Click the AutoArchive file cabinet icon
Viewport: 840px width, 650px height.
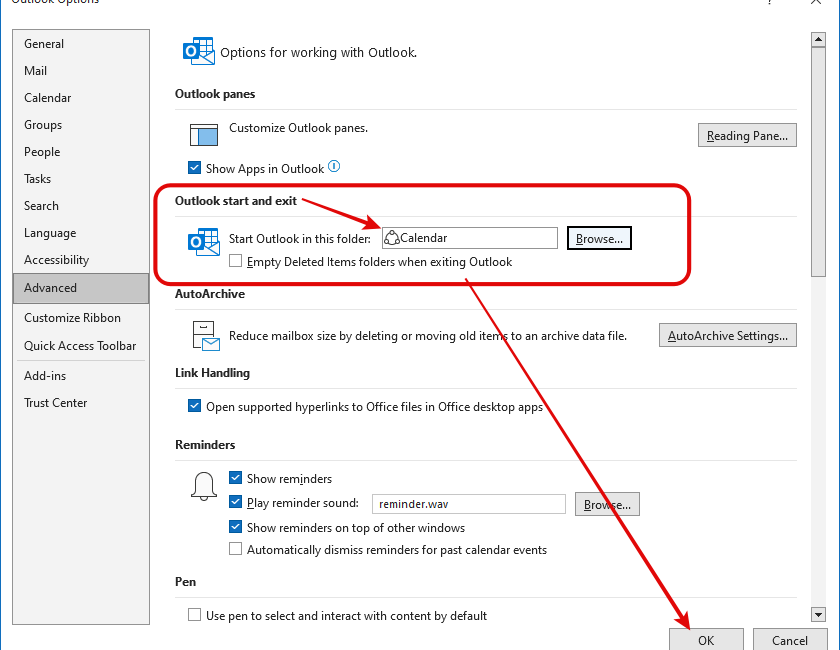click(206, 336)
